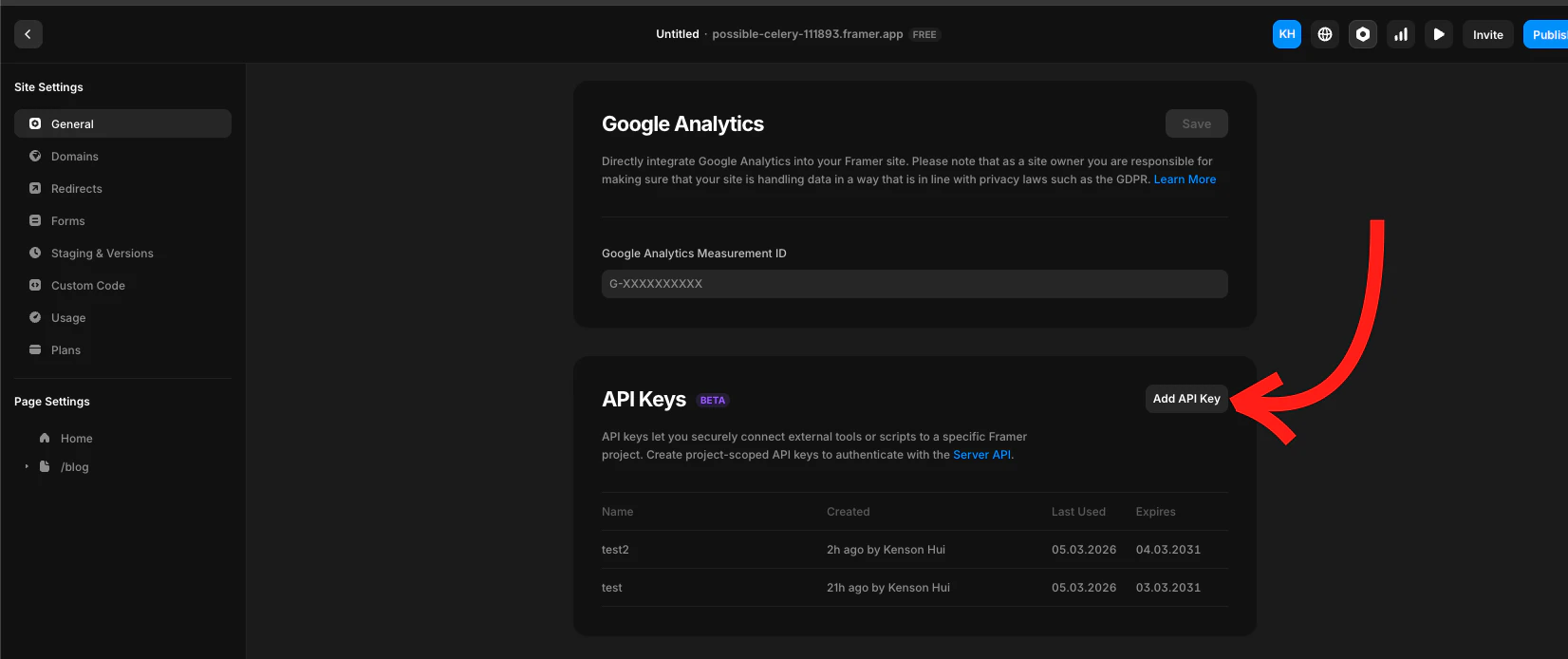1568x659 pixels.
Task: Open Plans settings
Action: pos(122,349)
